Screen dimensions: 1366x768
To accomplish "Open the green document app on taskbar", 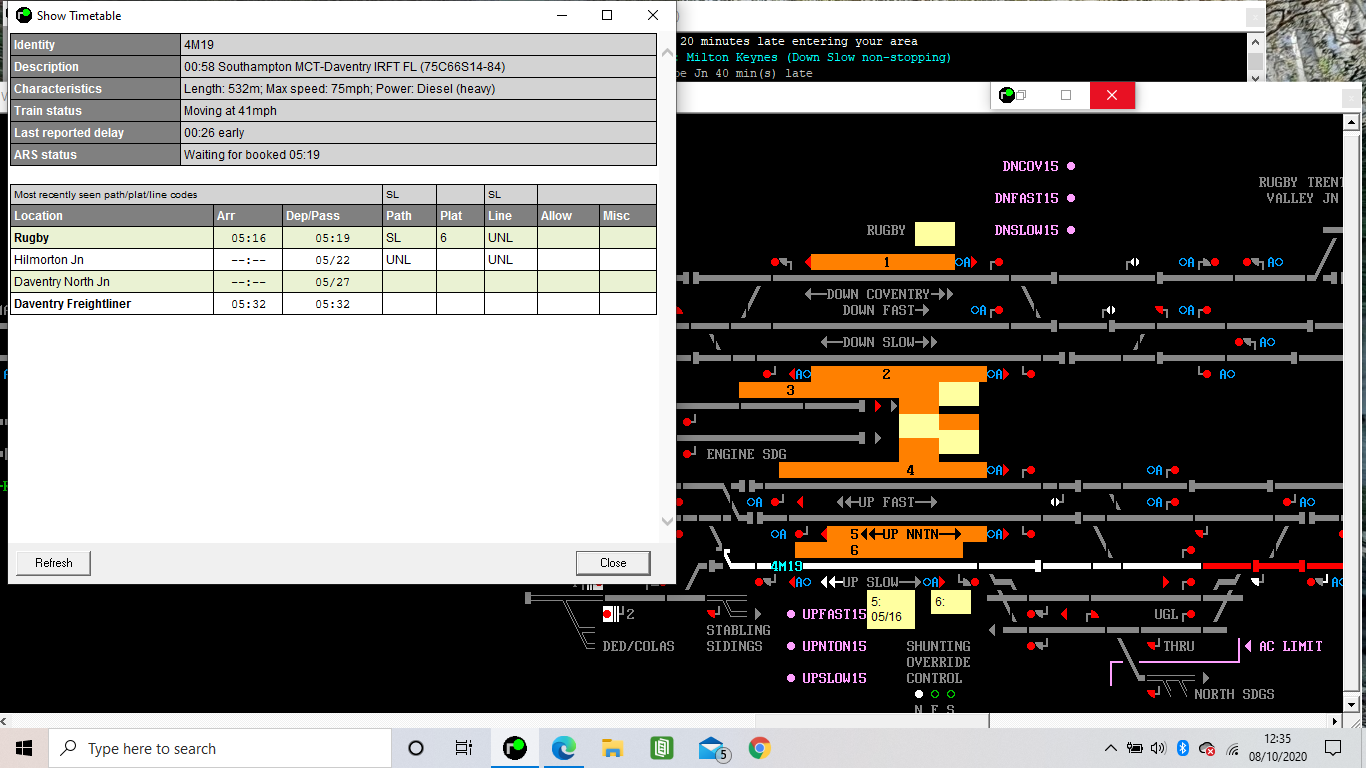I will 662,748.
